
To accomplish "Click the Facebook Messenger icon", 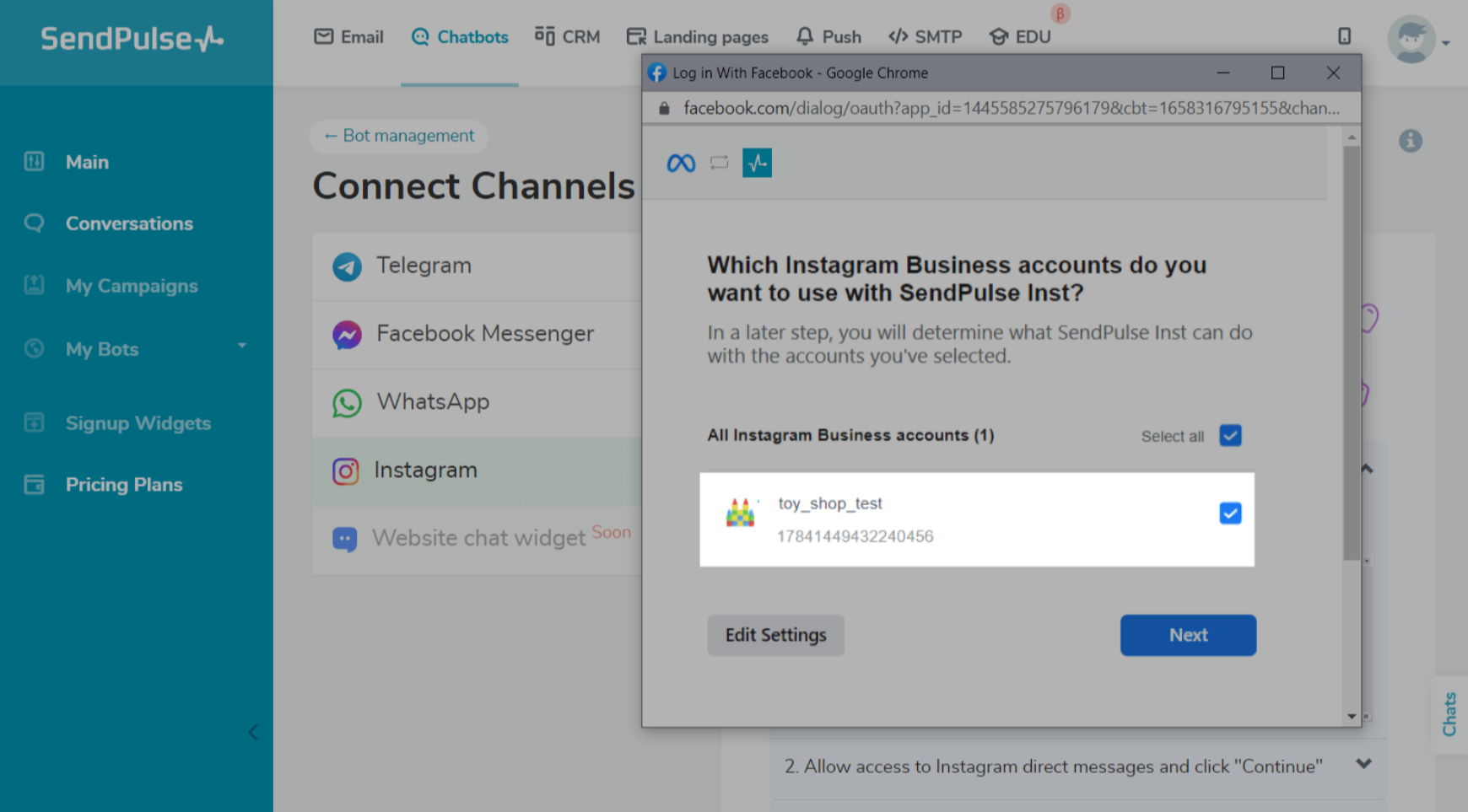I will 347,335.
